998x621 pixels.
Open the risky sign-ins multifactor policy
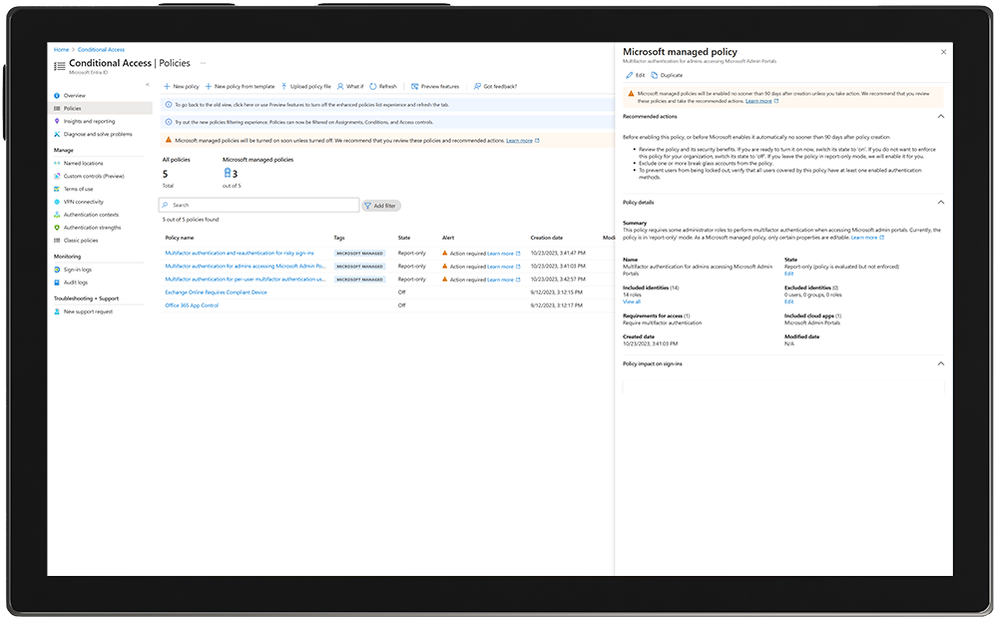click(x=239, y=253)
